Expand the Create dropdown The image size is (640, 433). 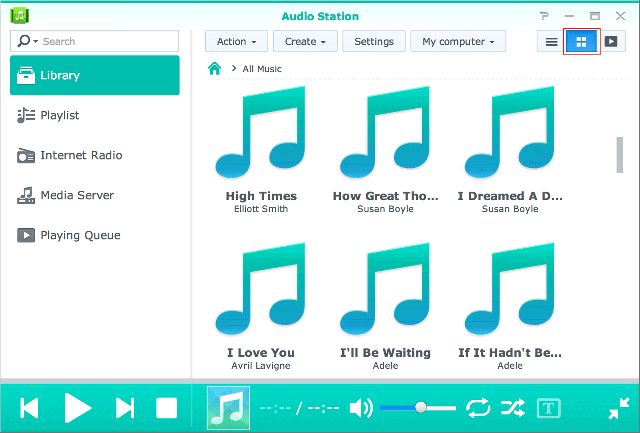305,41
